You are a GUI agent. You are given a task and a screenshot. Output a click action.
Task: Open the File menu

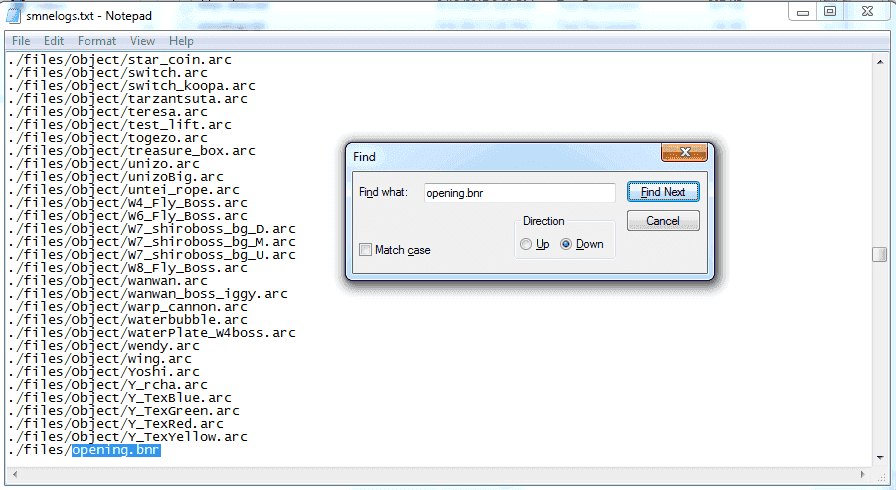(x=21, y=41)
